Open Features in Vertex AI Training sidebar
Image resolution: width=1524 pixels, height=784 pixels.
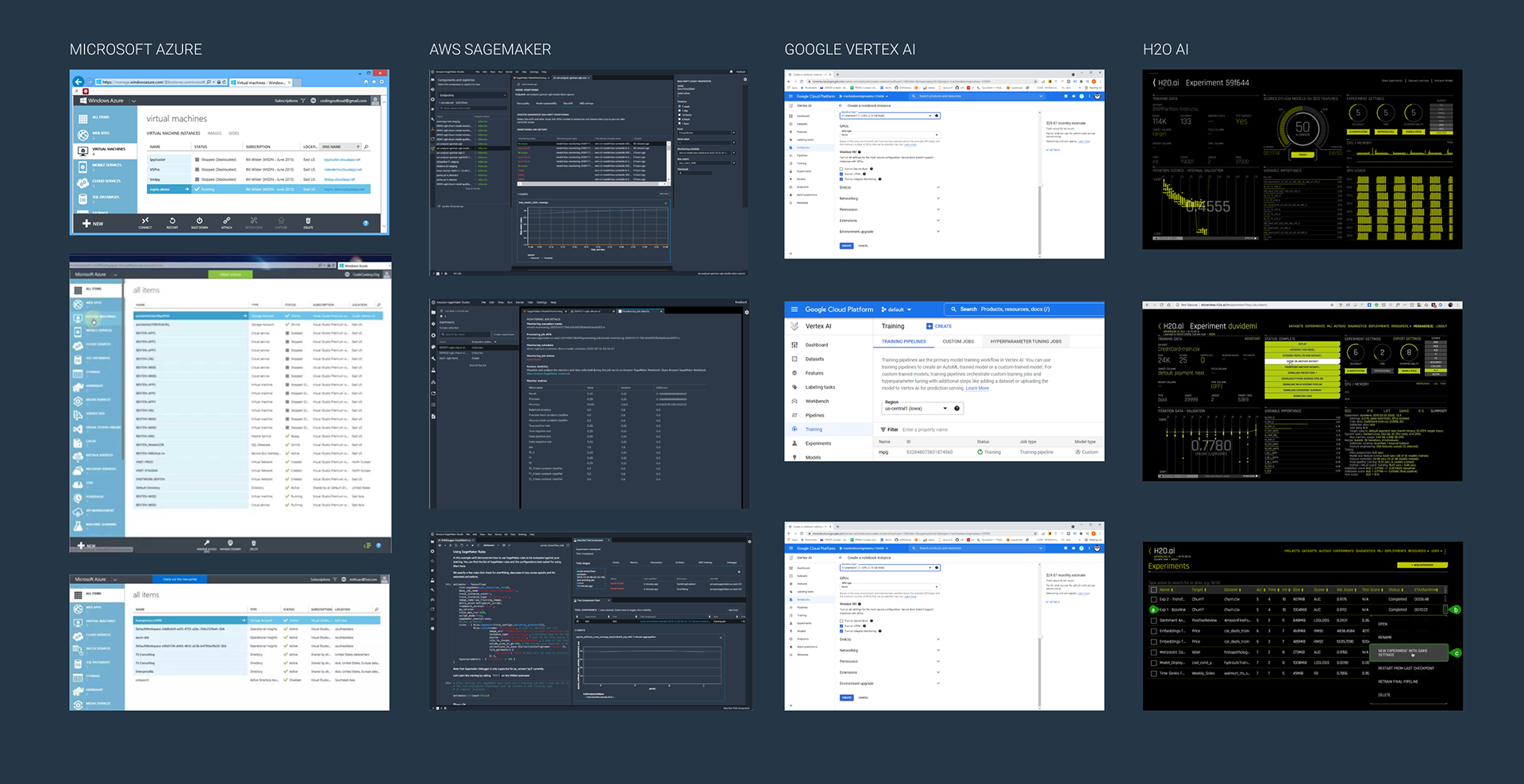814,373
